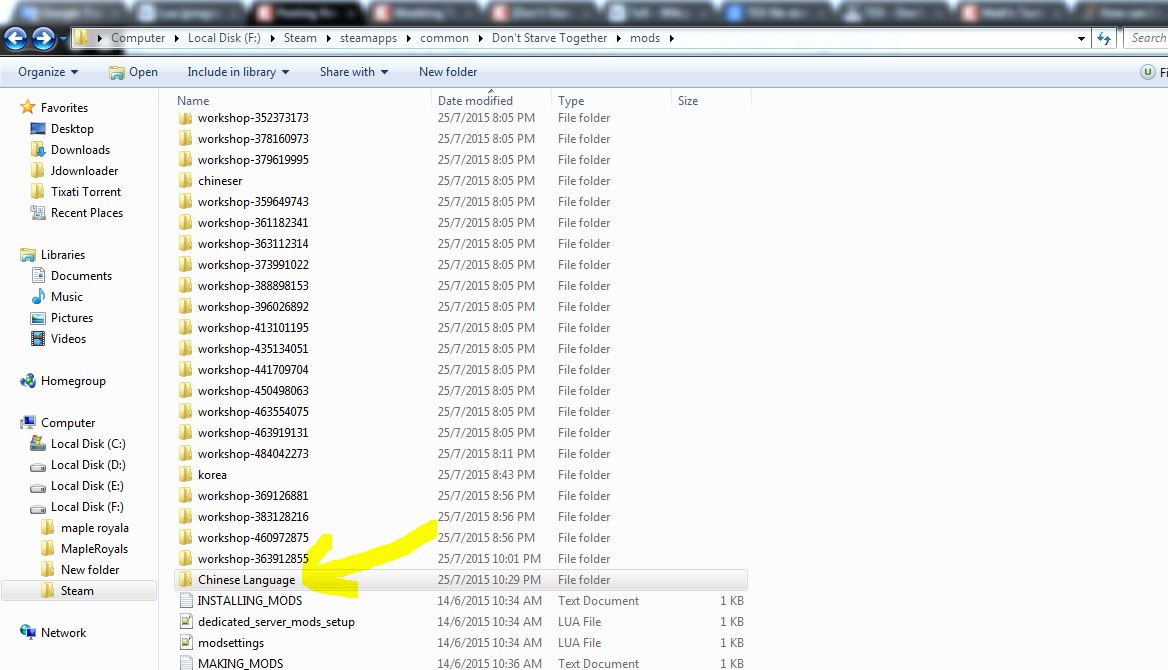Click the New folder button
The height and width of the screenshot is (670, 1168).
coord(447,72)
